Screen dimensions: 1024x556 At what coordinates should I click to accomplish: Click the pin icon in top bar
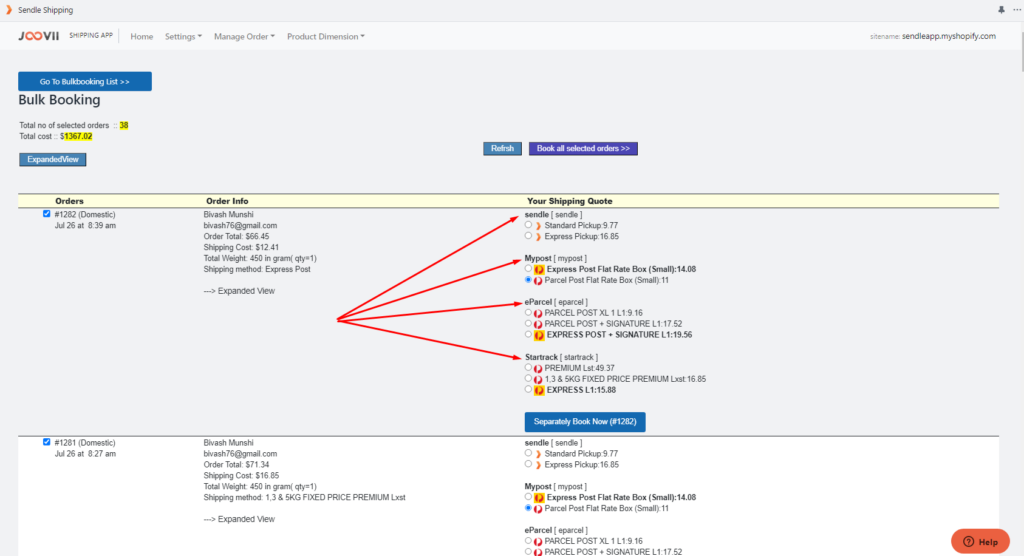(1001, 10)
